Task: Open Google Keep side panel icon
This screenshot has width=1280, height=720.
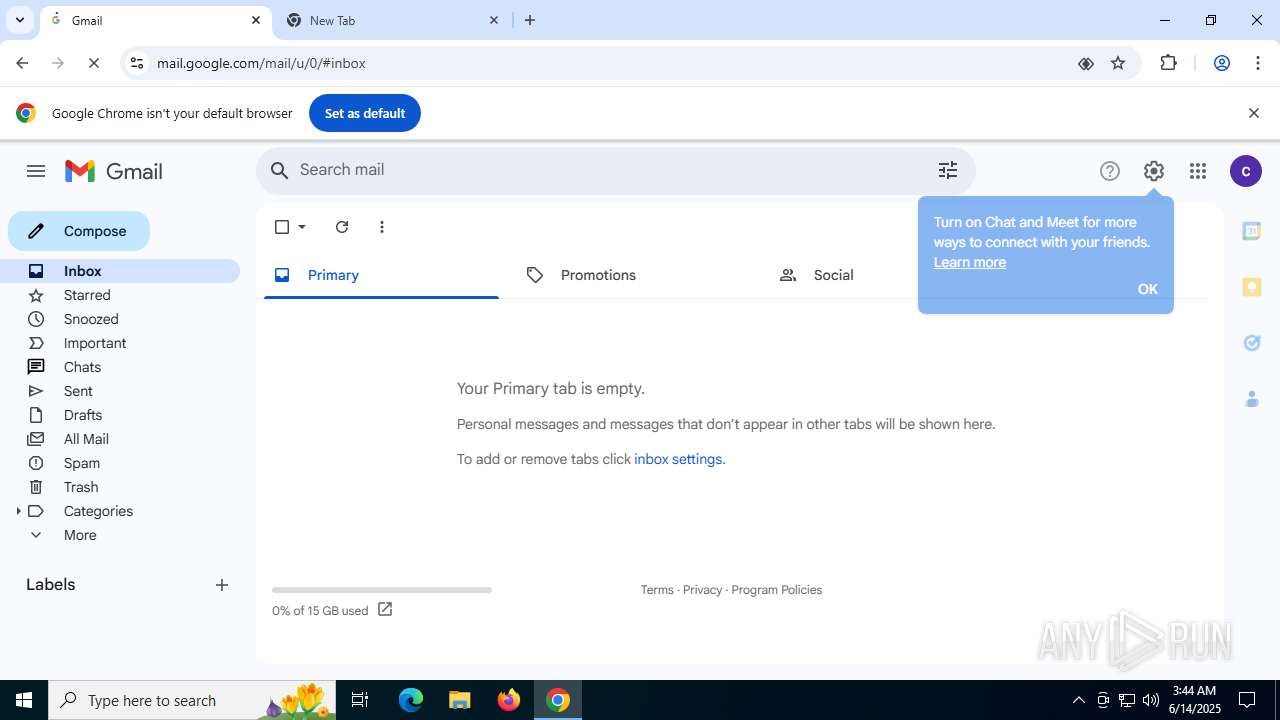Action: (x=1251, y=287)
